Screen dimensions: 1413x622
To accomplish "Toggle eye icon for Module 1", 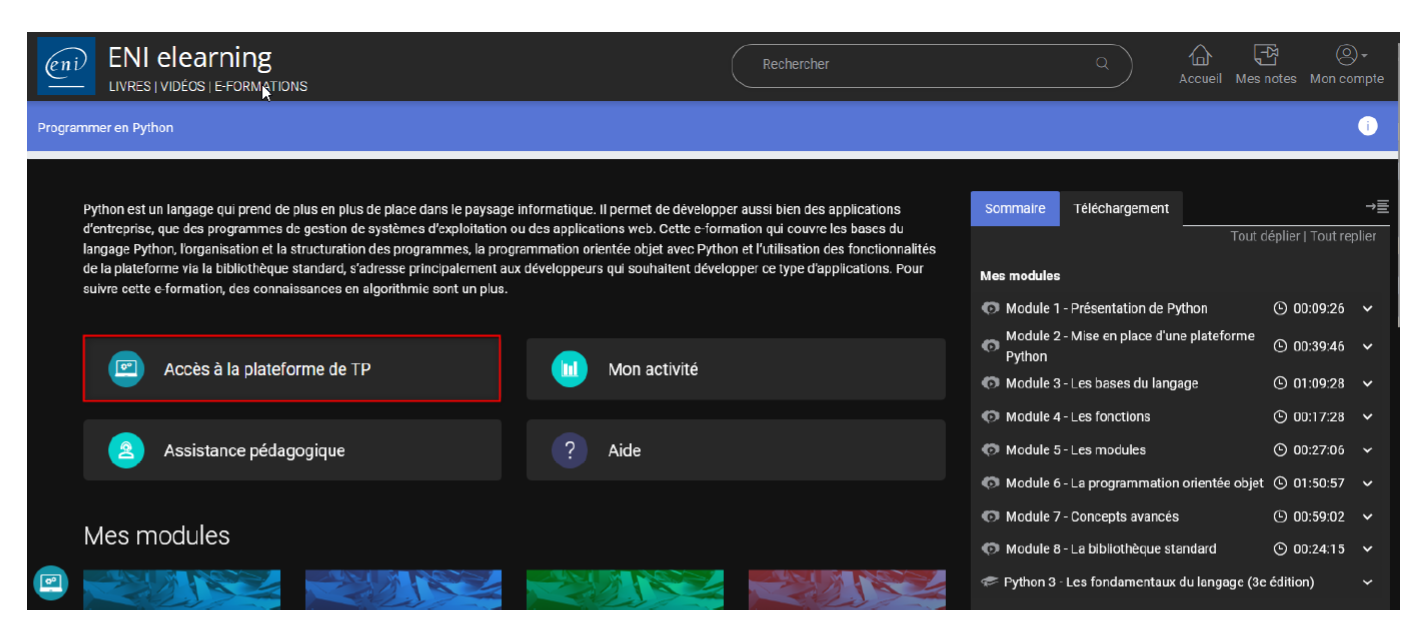I will click(990, 308).
